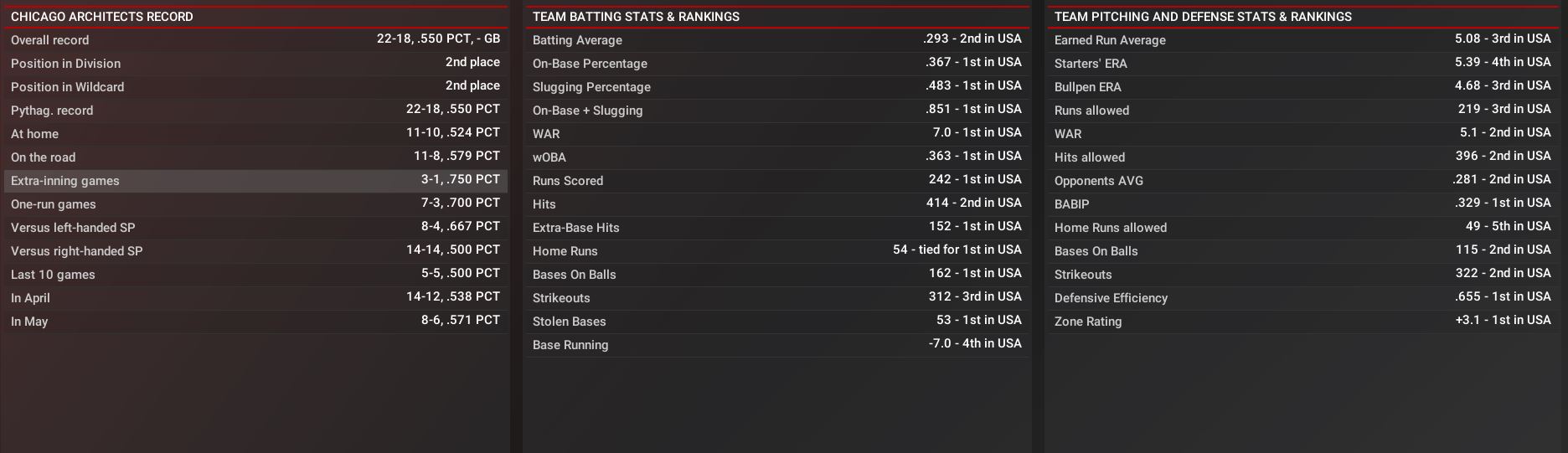
Task: Click the Zone Rating row
Action: click(1302, 322)
